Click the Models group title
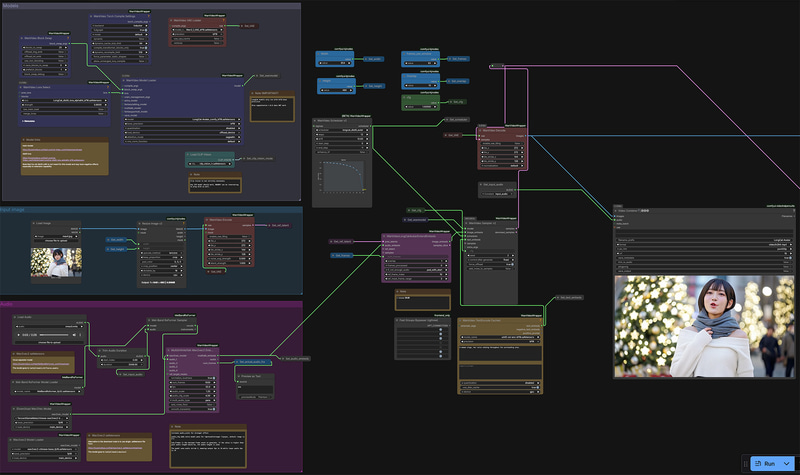Viewport: 800px width, 475px height. pyautogui.click(x=11, y=6)
